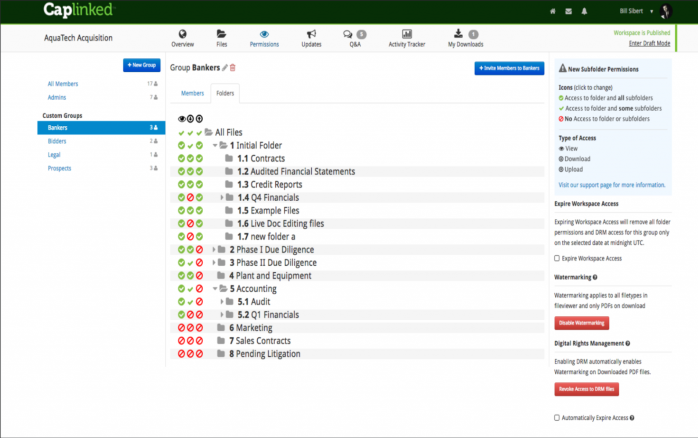Toggle download permission for 5.2 Q1 Financials

(x=191, y=315)
